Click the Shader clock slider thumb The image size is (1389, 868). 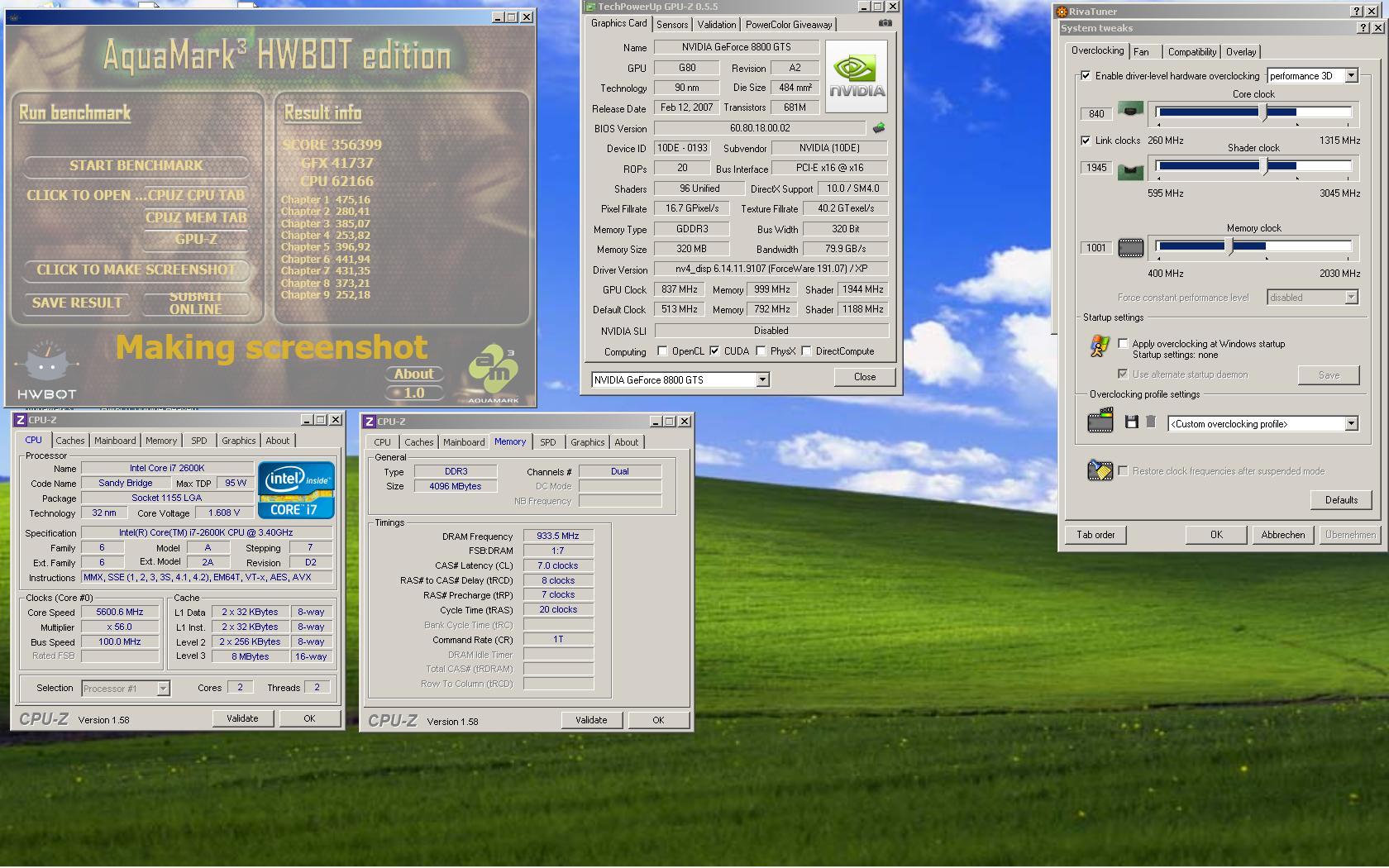point(1264,166)
